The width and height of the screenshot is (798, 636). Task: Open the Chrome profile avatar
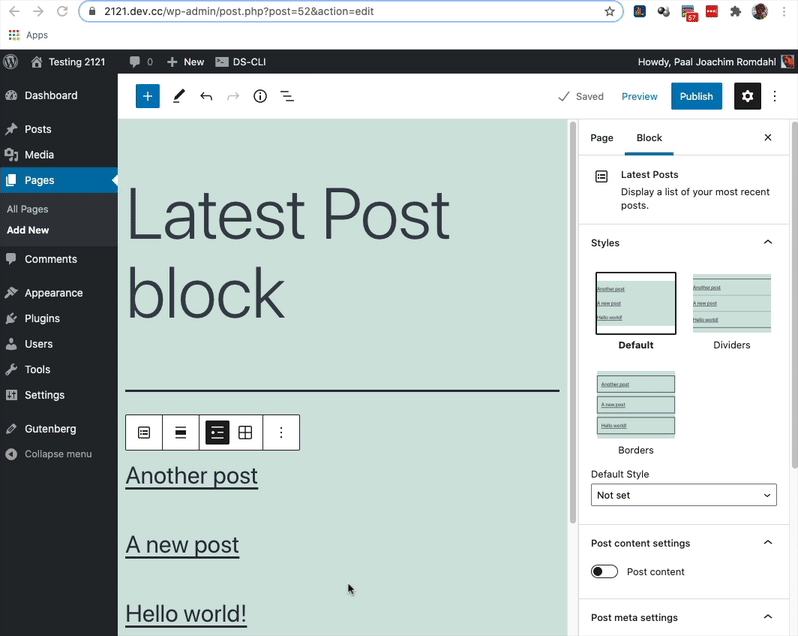point(760,11)
